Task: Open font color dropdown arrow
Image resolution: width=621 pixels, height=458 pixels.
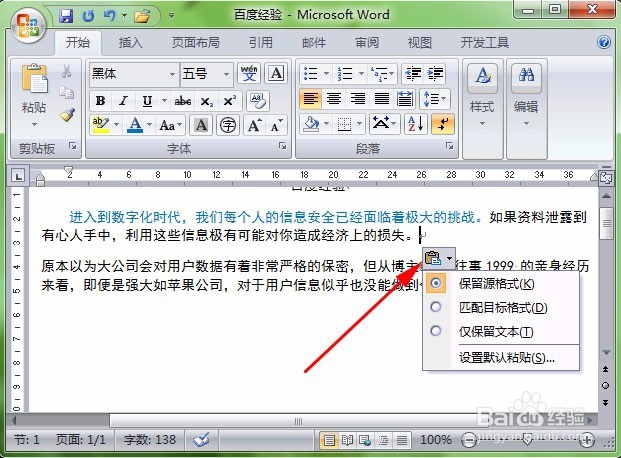Action: 150,125
